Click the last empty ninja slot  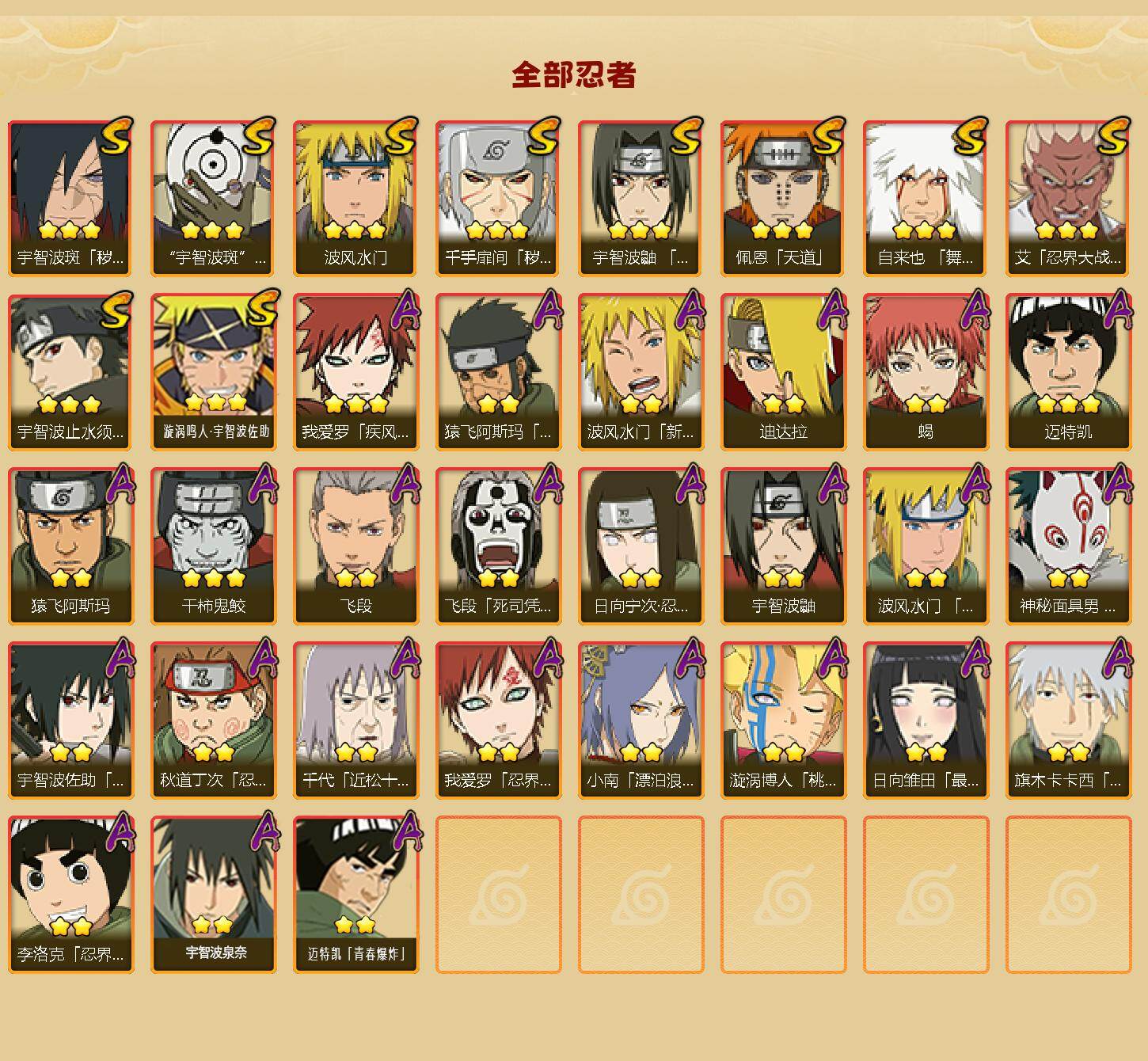click(1068, 895)
